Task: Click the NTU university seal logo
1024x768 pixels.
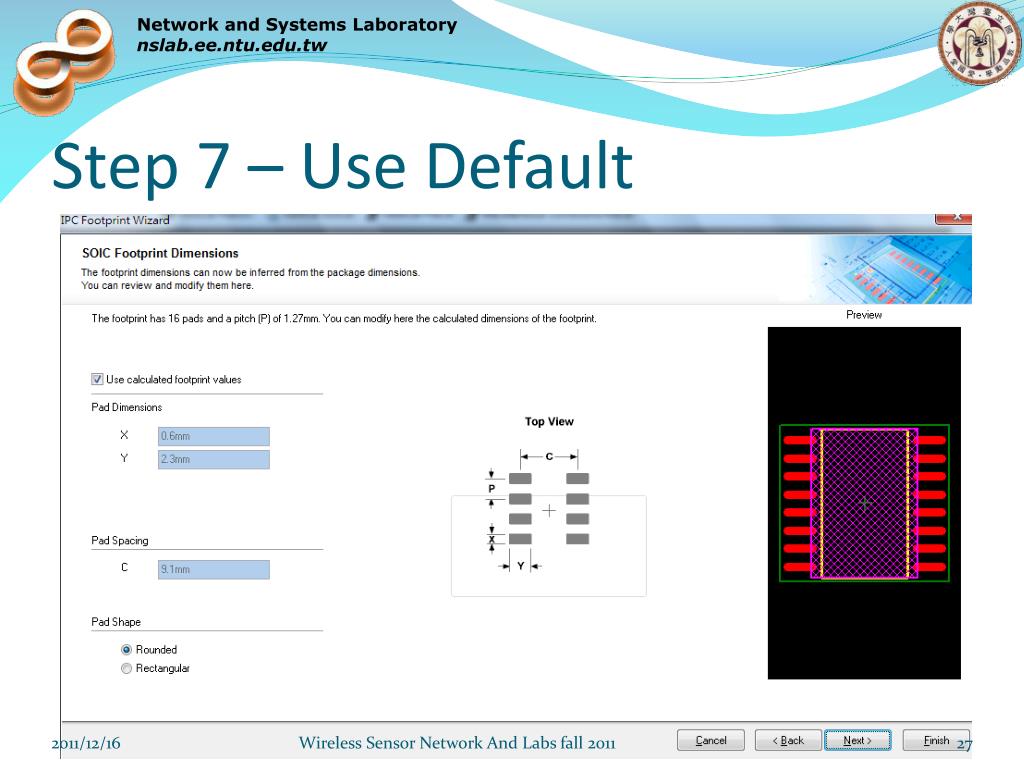Action: tap(979, 44)
